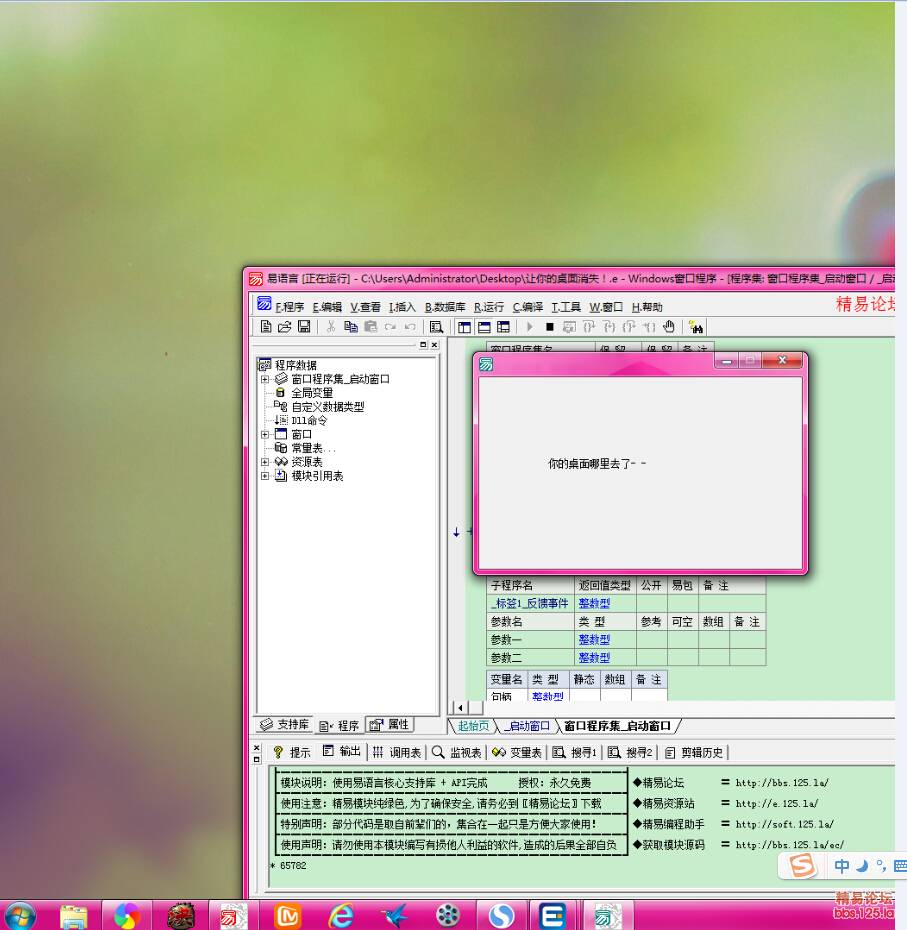The height and width of the screenshot is (930, 907).
Task: Switch to the 支持库 panel tab
Action: [284, 725]
